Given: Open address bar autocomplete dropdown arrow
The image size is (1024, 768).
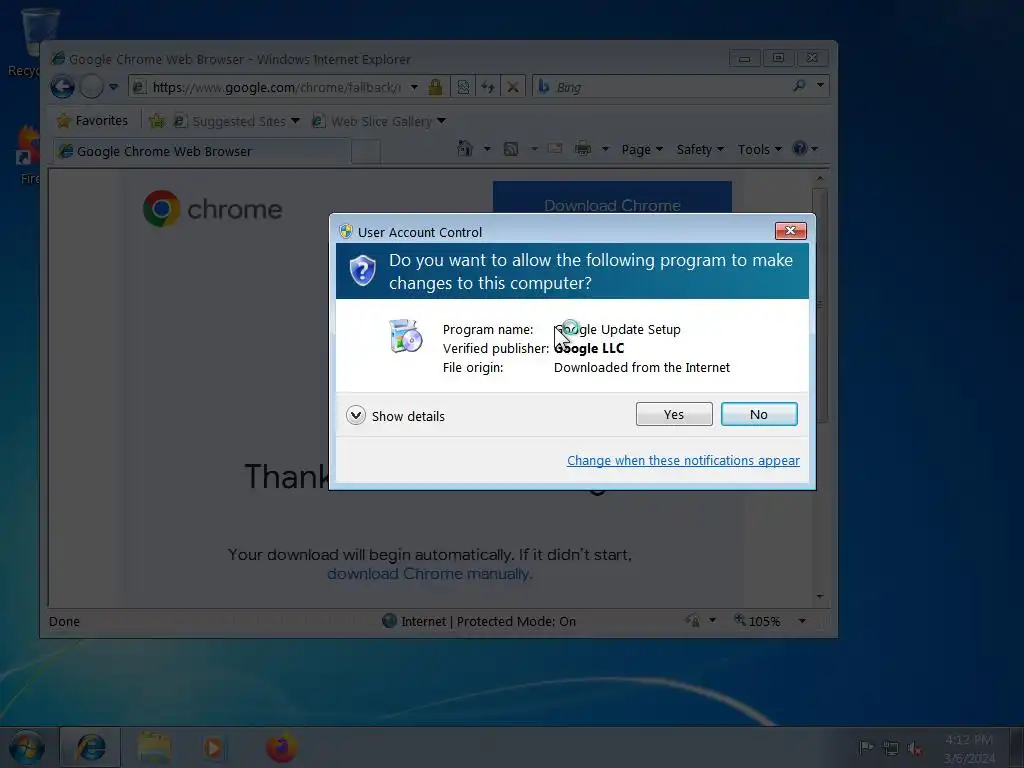Looking at the screenshot, I should (414, 87).
